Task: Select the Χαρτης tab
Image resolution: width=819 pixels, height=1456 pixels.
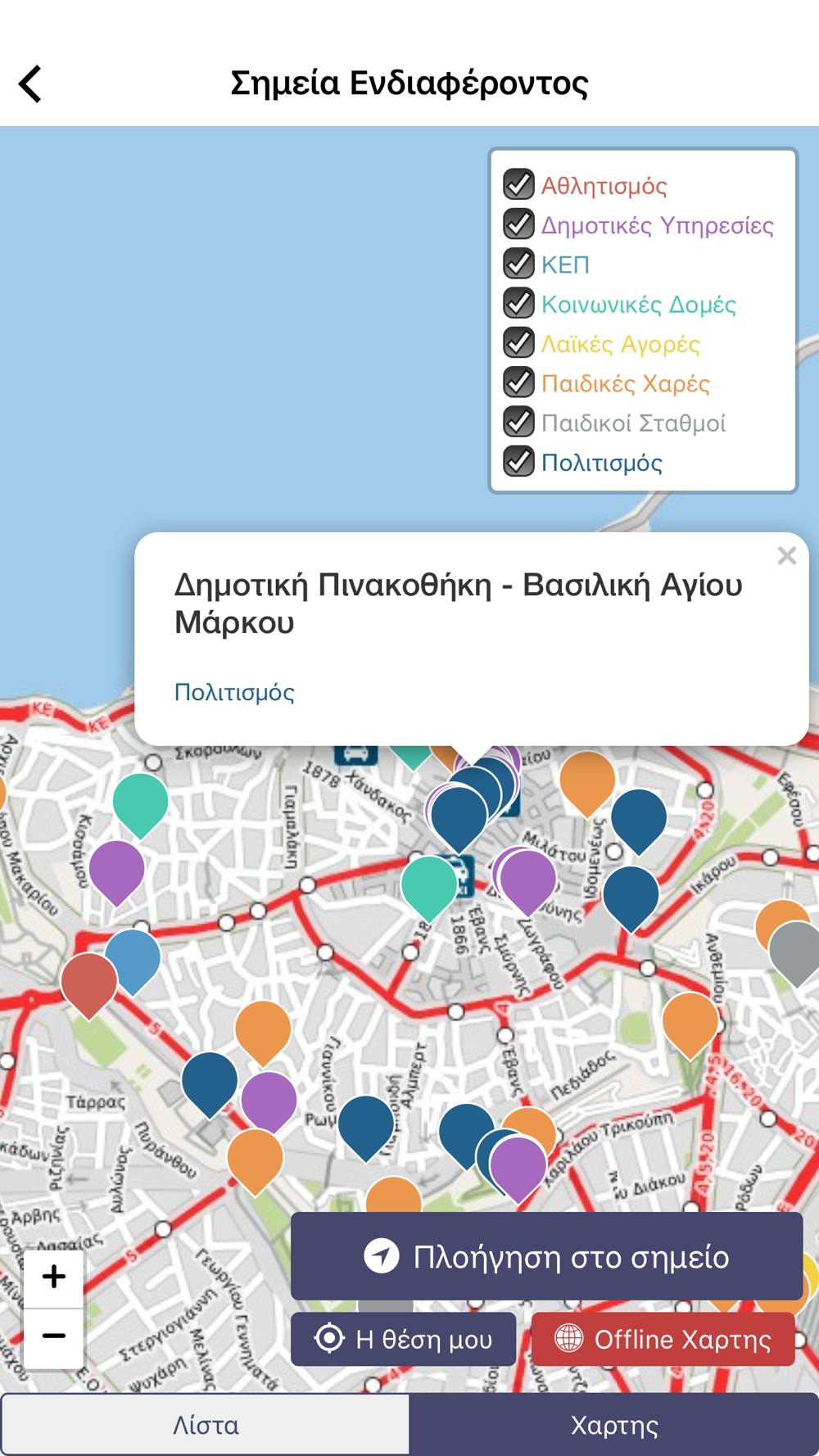Action: [614, 1425]
